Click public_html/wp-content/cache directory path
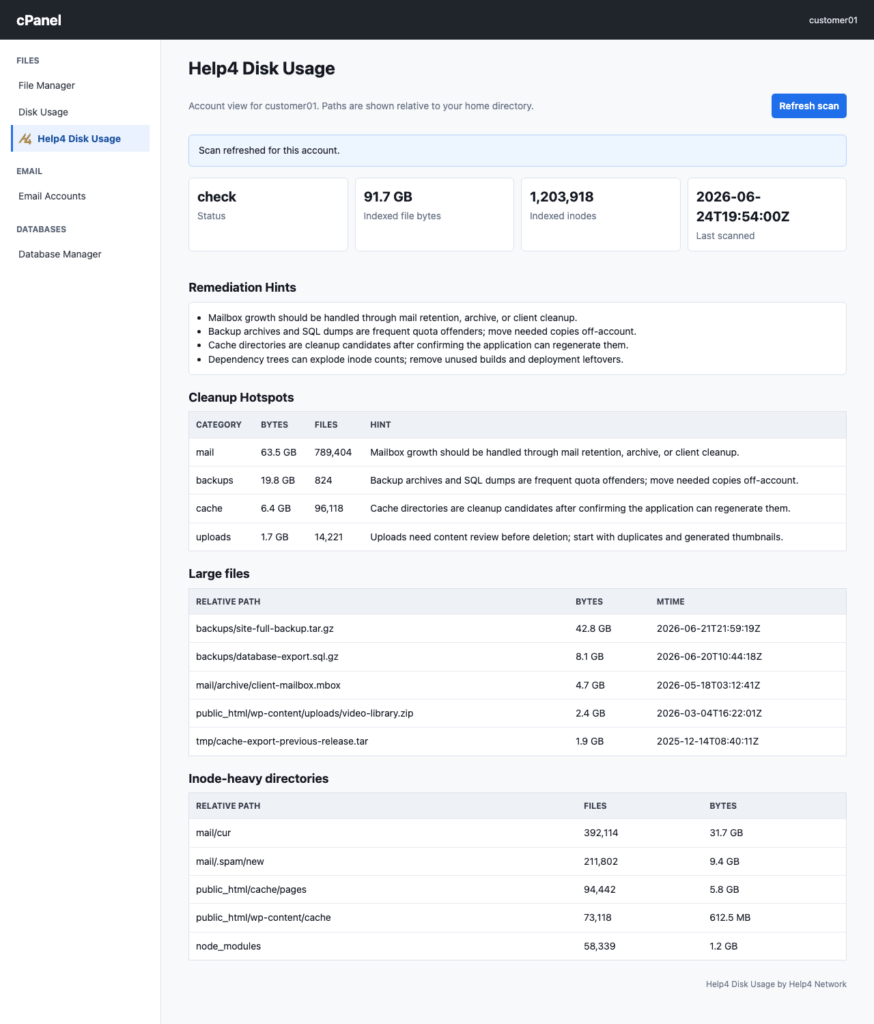The height and width of the screenshot is (1024, 874). coord(263,918)
